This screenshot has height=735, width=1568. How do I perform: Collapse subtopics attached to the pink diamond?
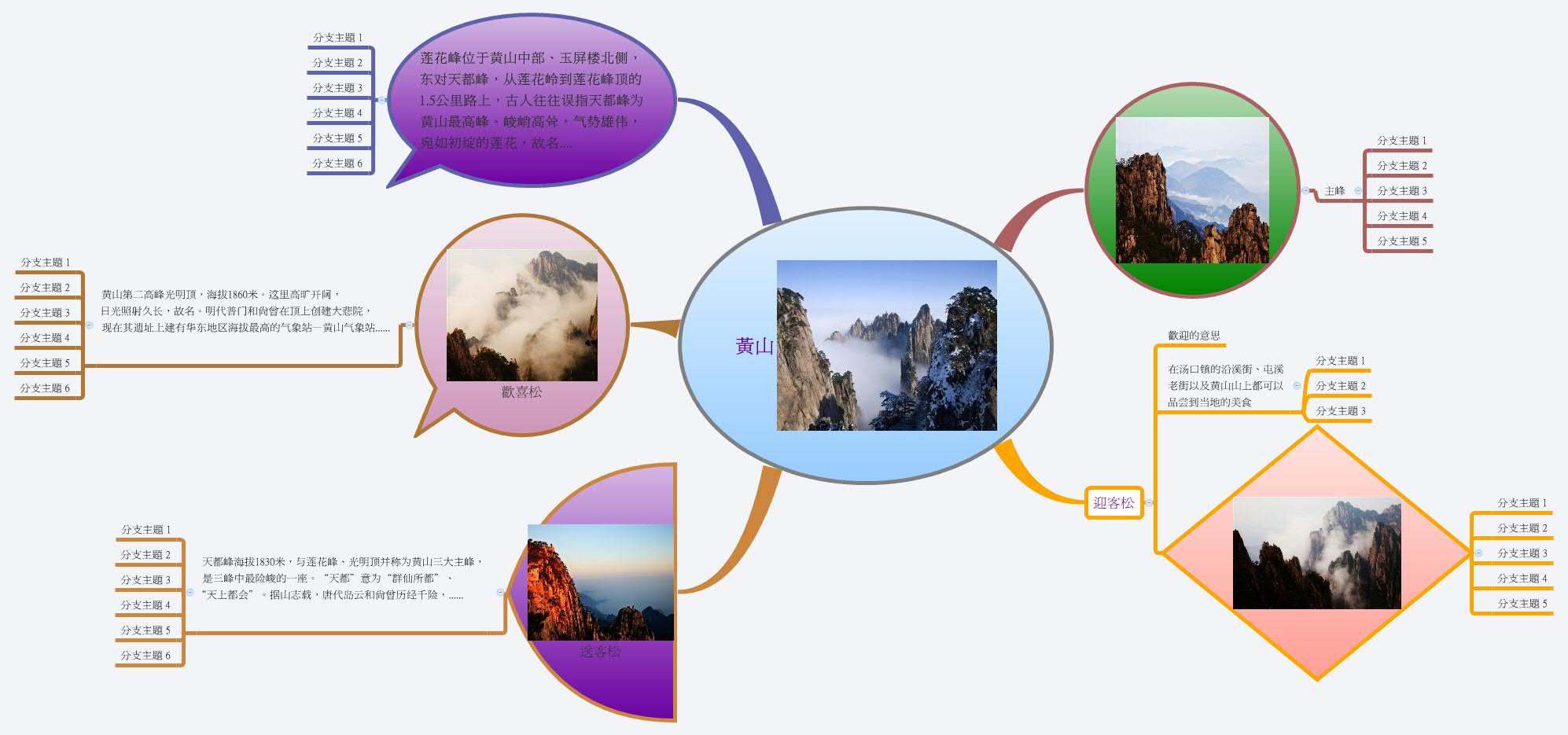click(1478, 553)
